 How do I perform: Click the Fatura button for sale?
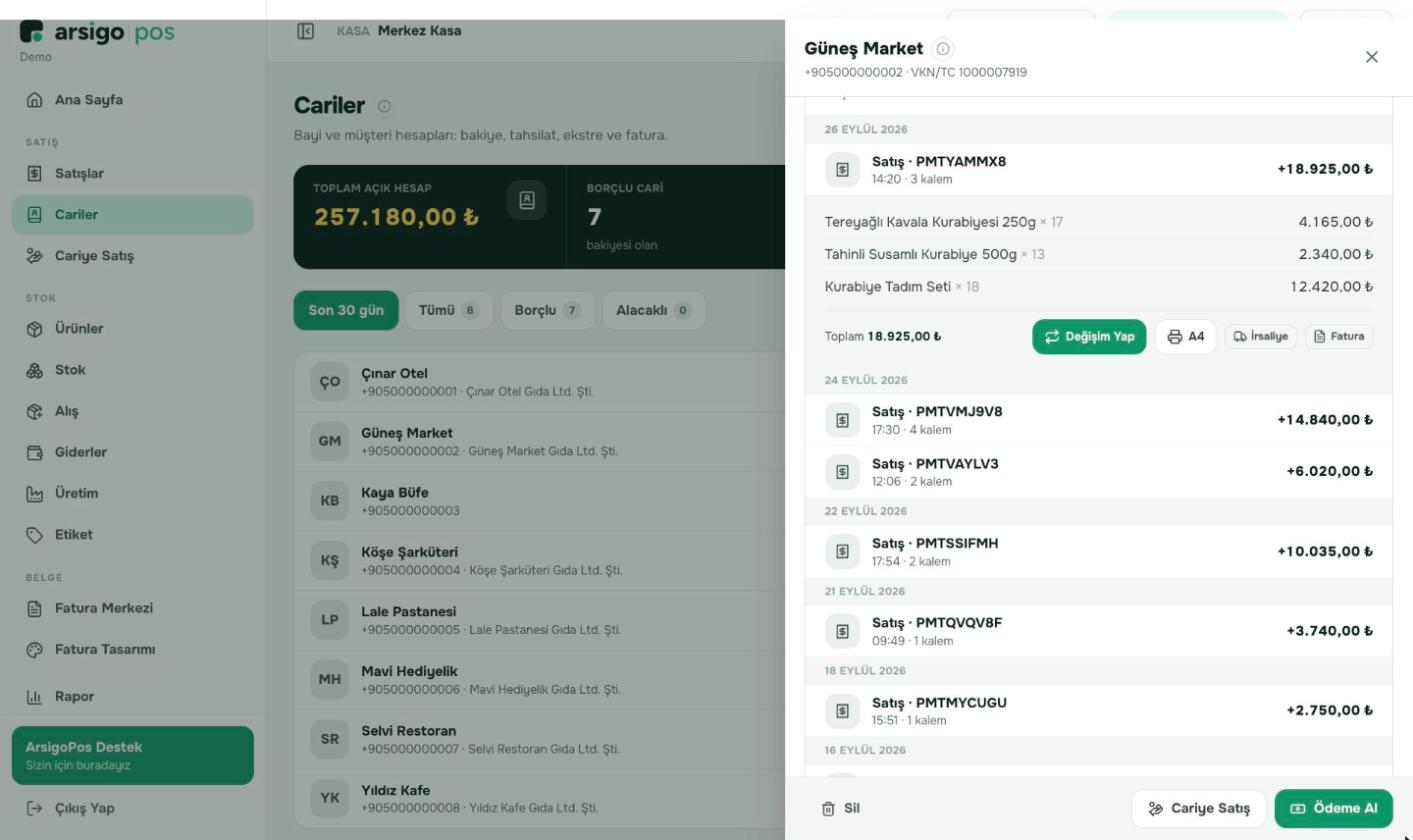tap(1339, 337)
